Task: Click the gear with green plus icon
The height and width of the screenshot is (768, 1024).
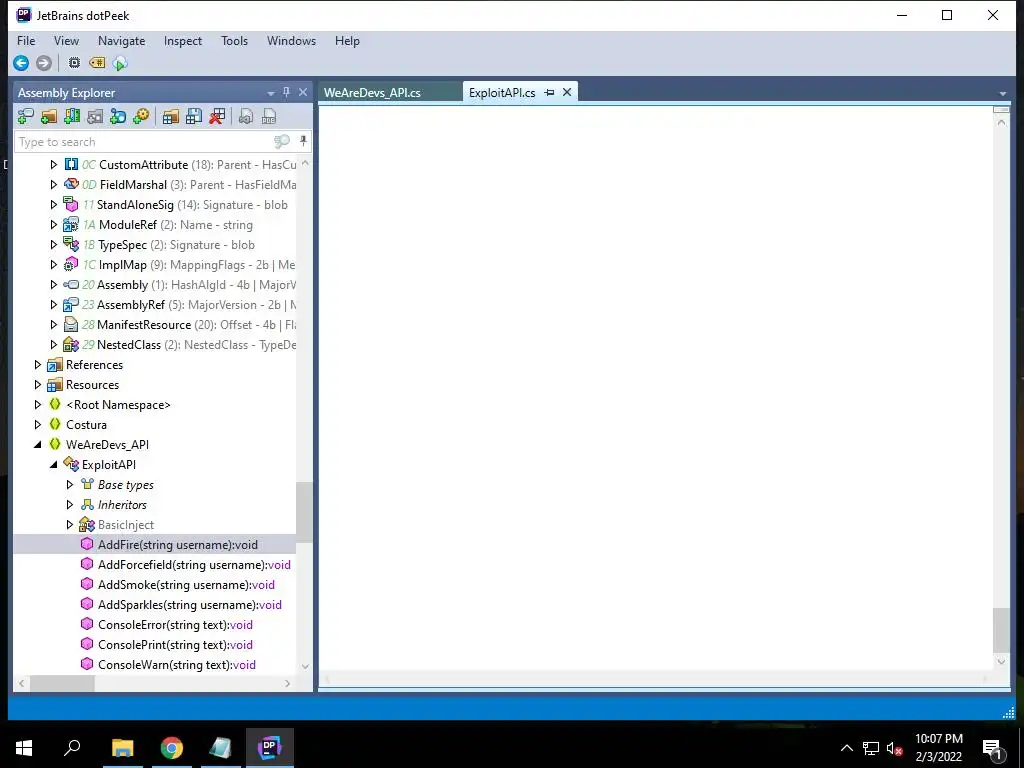Action: point(141,117)
